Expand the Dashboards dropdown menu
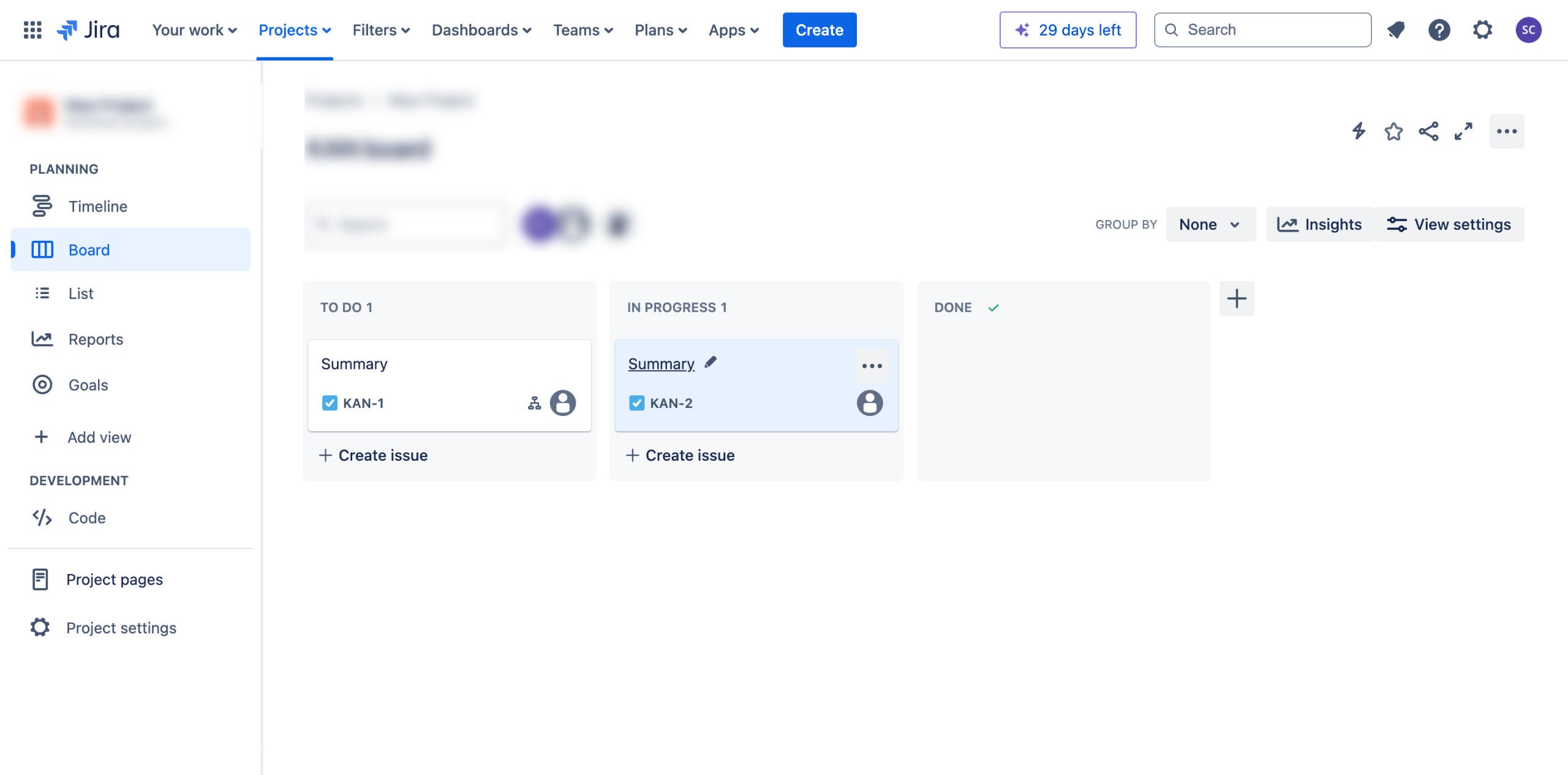This screenshot has height=775, width=1568. click(x=481, y=30)
